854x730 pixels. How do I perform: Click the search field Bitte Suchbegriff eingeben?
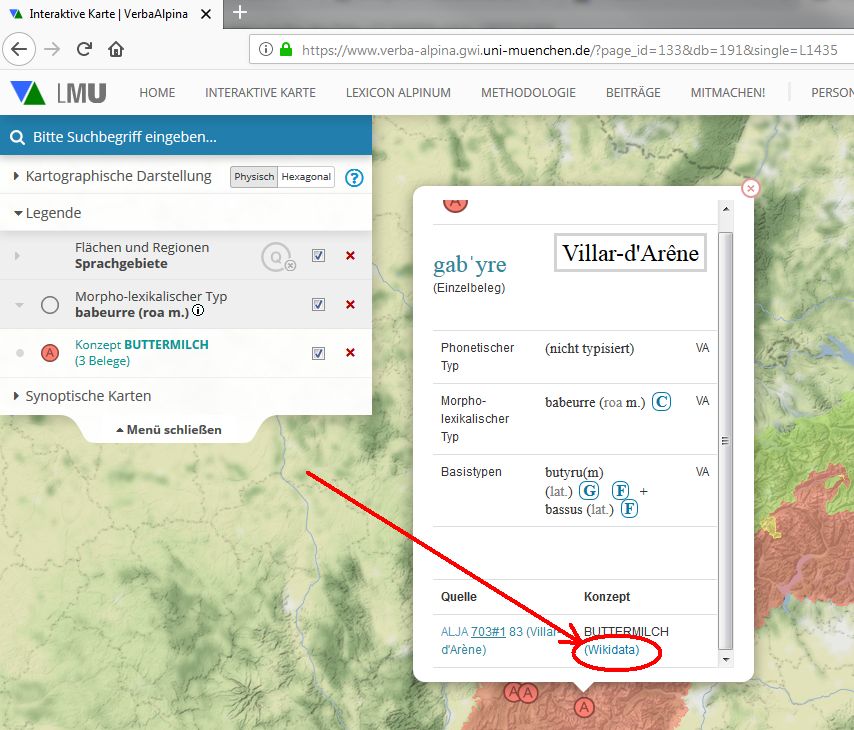pyautogui.click(x=186, y=136)
